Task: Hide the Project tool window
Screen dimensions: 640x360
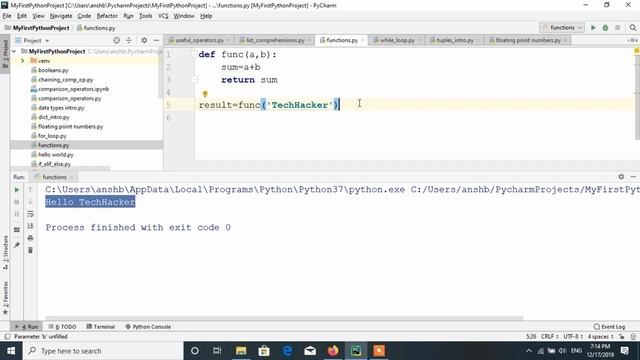Action: pos(156,40)
